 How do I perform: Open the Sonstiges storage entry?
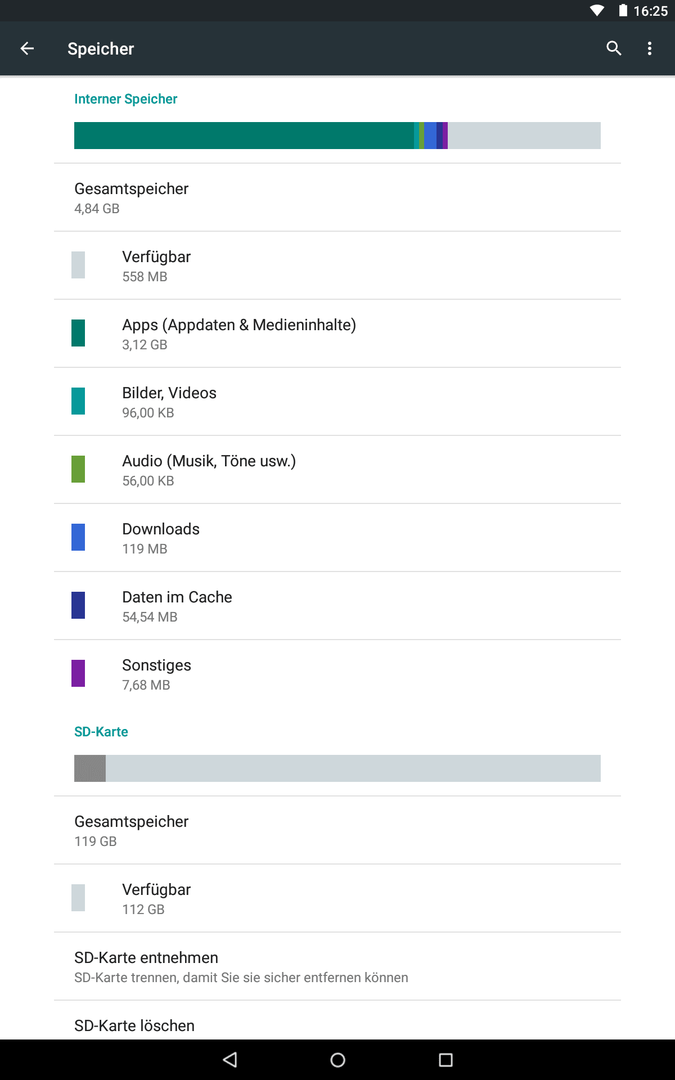pos(338,674)
